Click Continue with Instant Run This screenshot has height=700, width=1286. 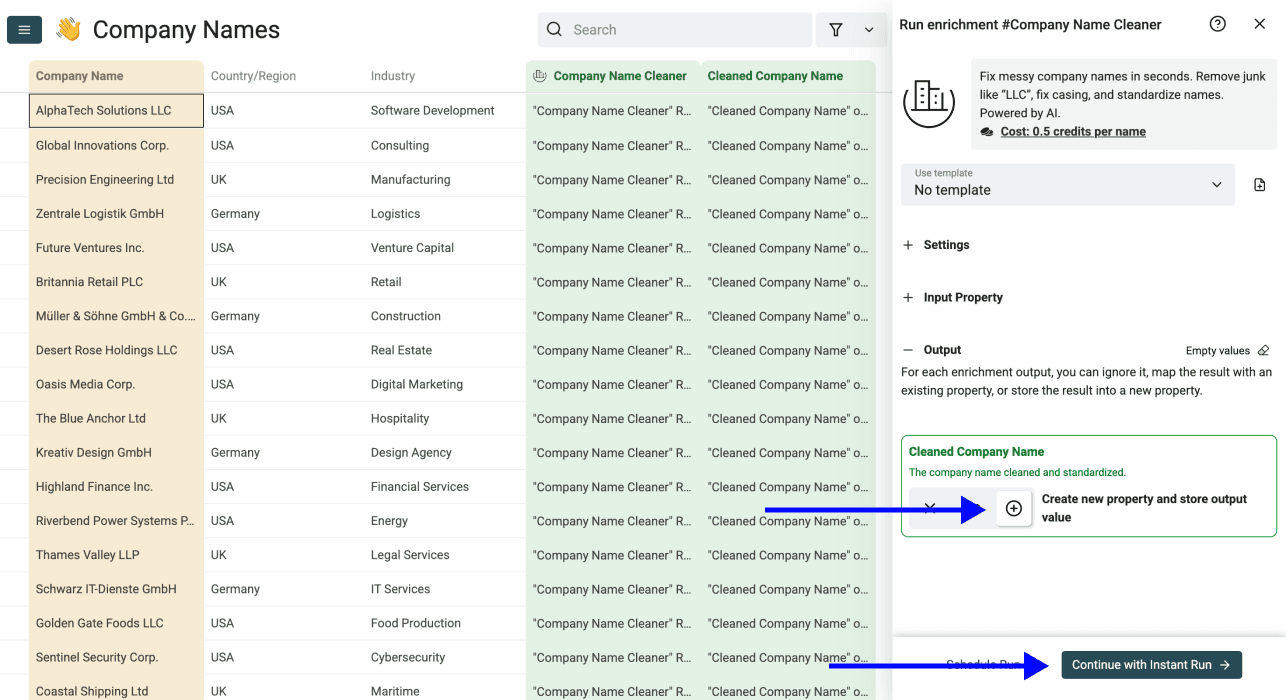point(1151,664)
